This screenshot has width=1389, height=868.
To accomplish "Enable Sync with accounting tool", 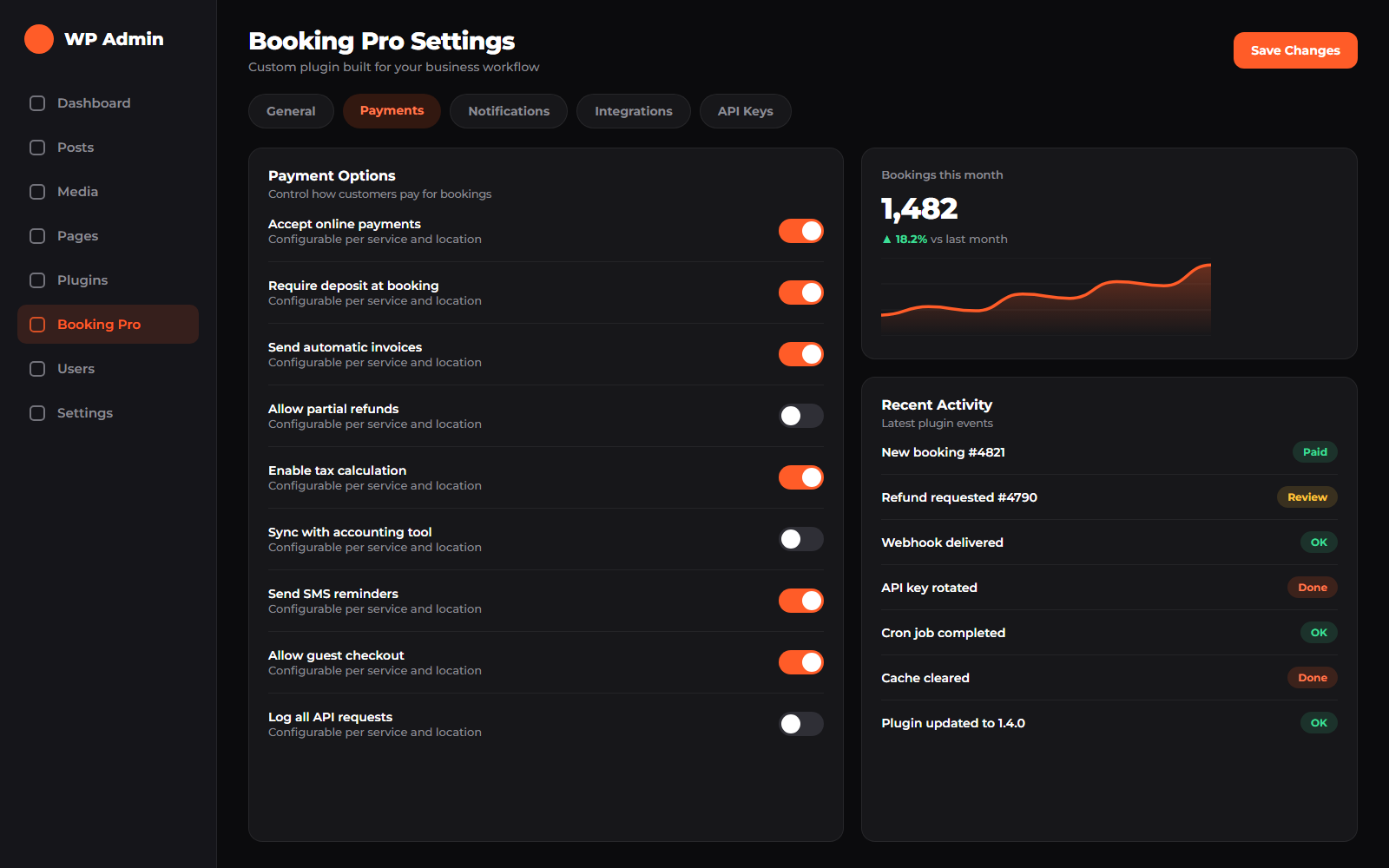I will click(x=801, y=539).
